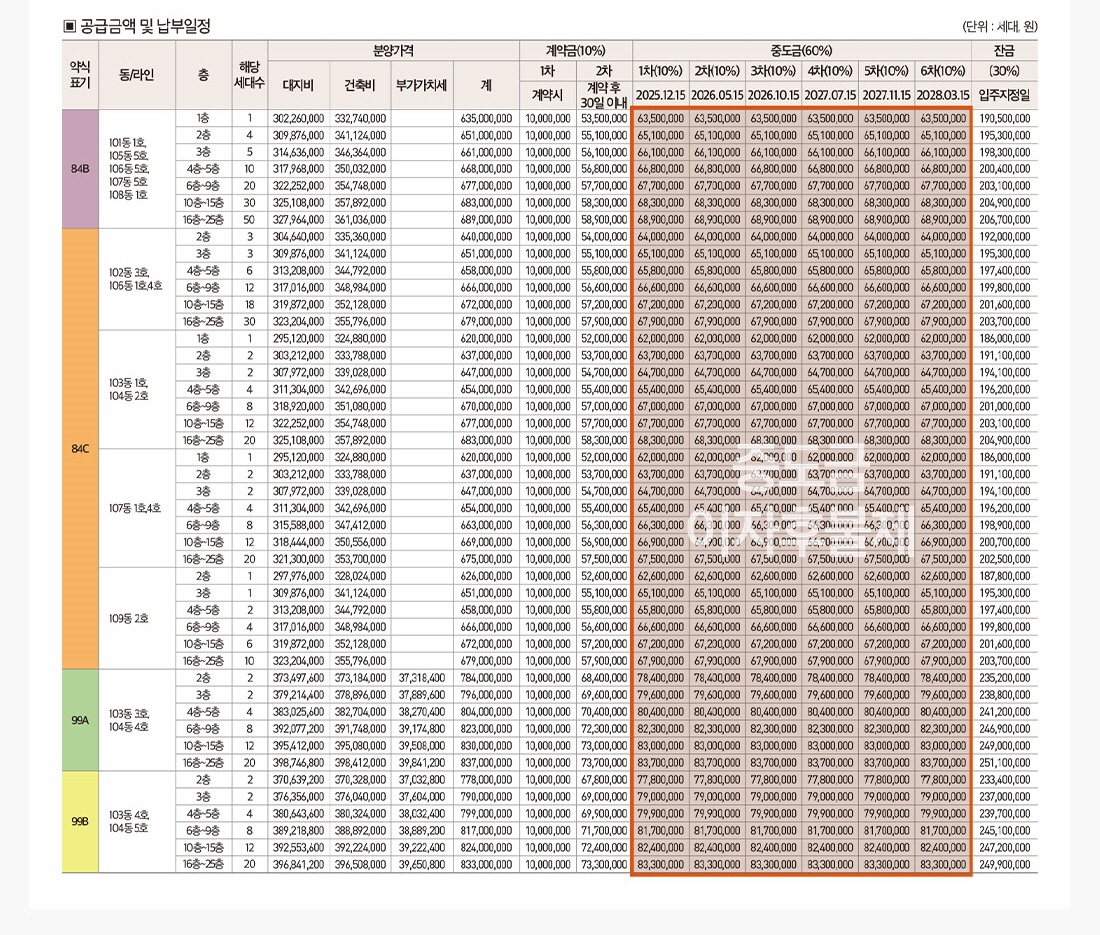Select the balance 251,100,000
Viewport: 1100px width, 935px height.
click(x=1005, y=762)
